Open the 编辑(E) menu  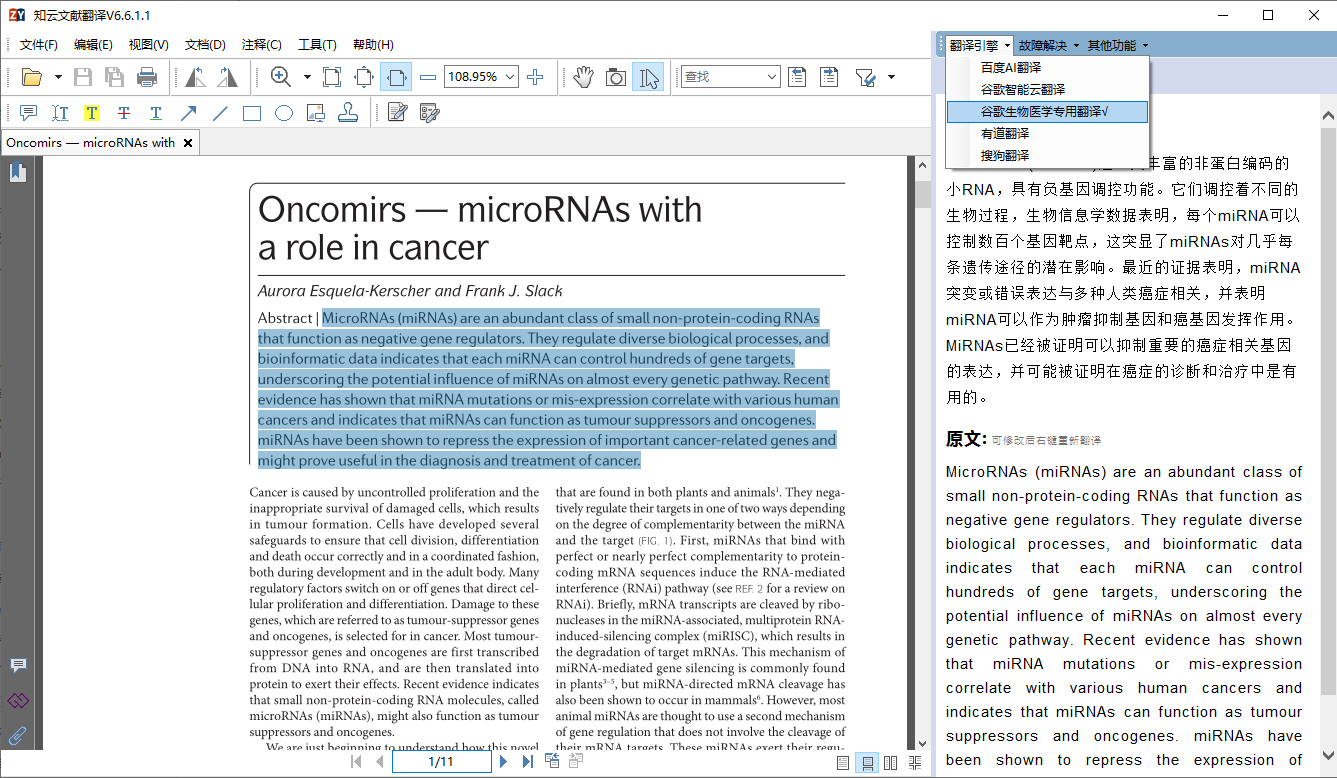tap(94, 45)
